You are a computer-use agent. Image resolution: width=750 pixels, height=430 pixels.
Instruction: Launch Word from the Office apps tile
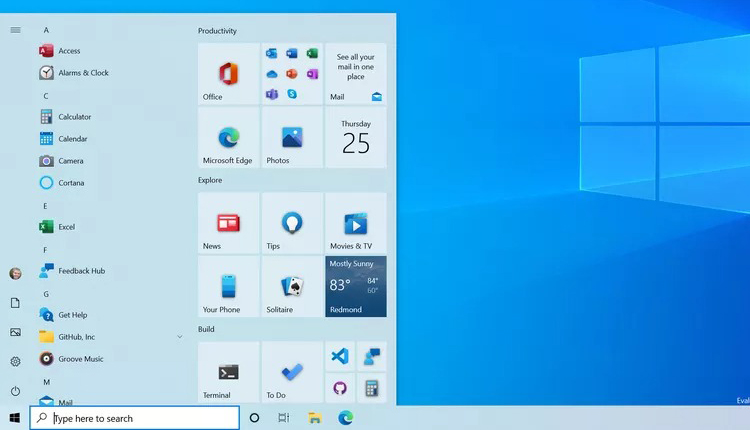[x=292, y=53]
